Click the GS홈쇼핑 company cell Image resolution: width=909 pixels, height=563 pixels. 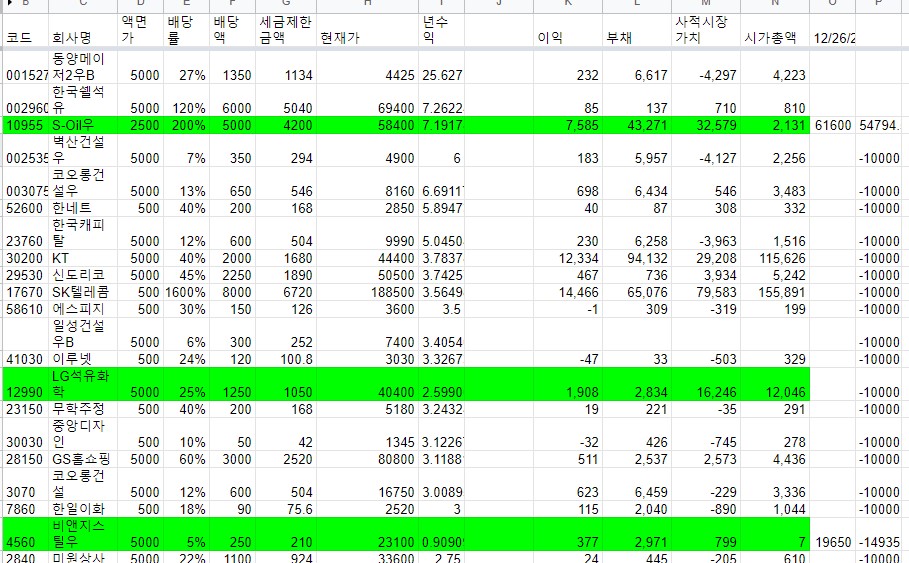pyautogui.click(x=83, y=459)
